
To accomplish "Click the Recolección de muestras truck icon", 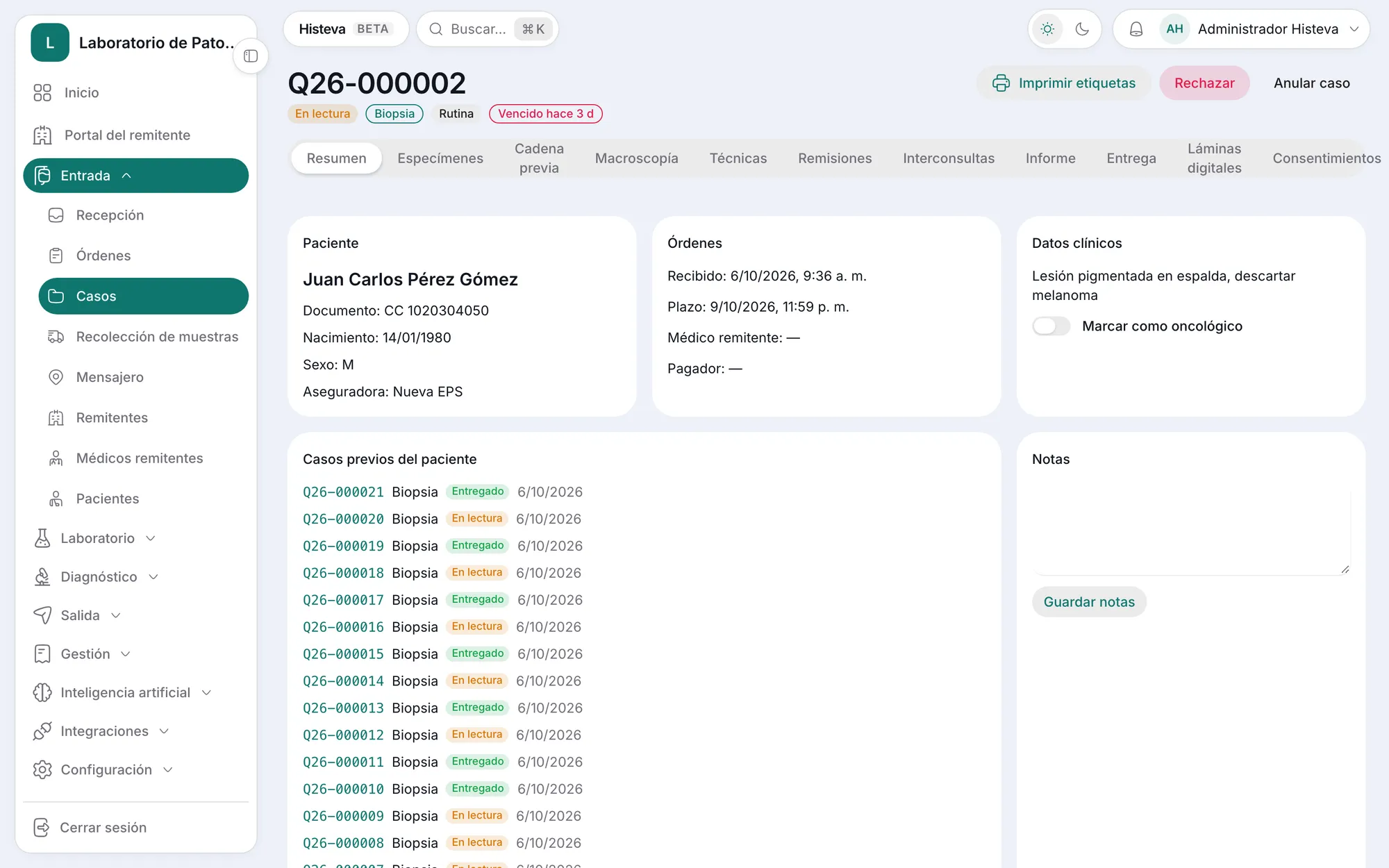I will (56, 337).
